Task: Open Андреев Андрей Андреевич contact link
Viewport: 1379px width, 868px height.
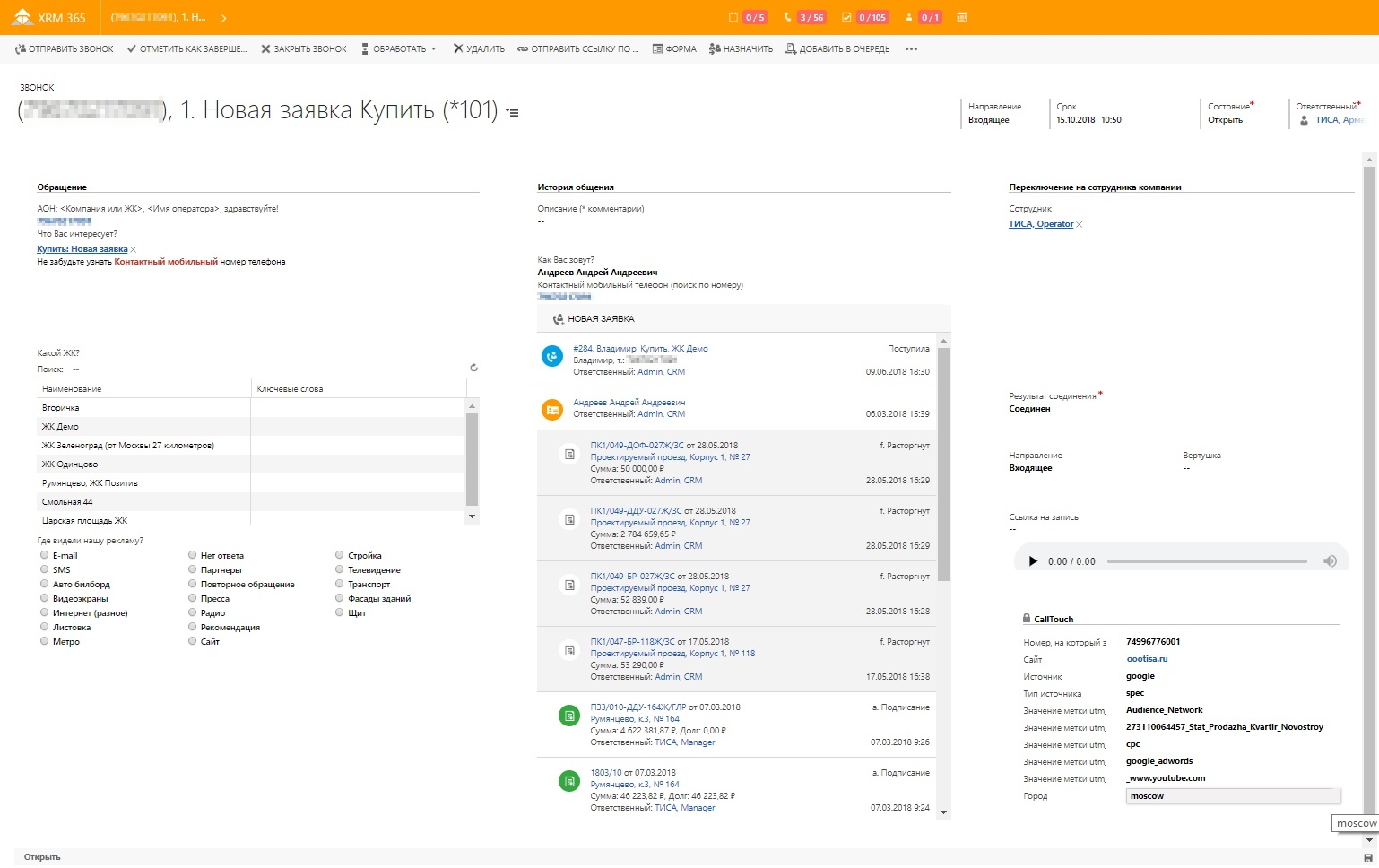Action: (x=629, y=403)
